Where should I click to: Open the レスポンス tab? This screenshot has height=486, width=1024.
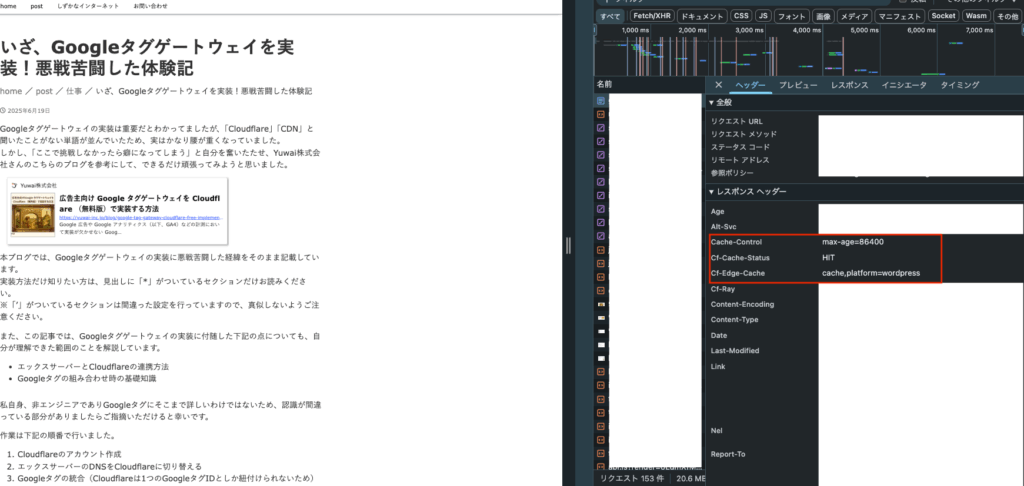pyautogui.click(x=850, y=85)
